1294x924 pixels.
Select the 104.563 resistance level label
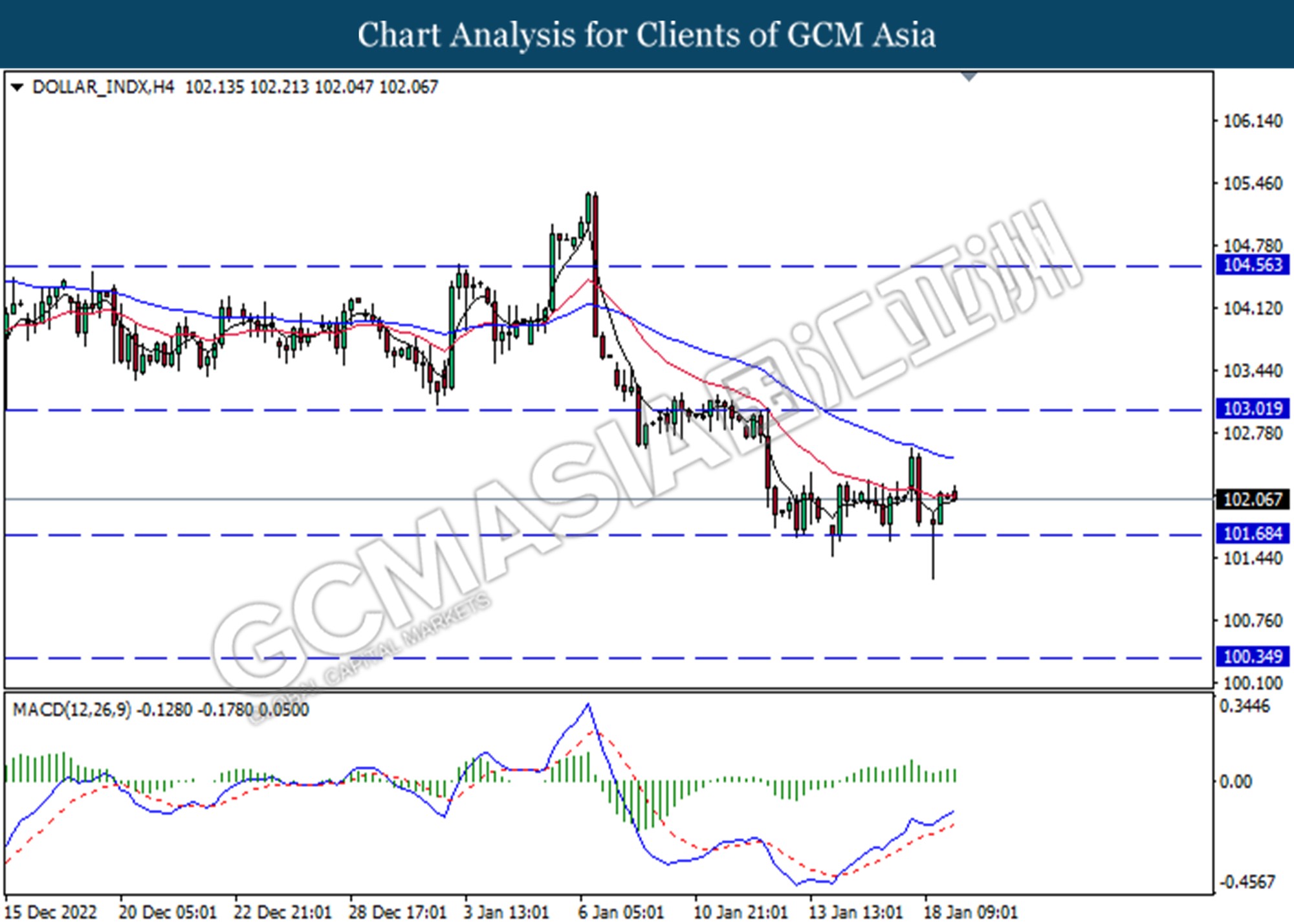coord(1253,265)
